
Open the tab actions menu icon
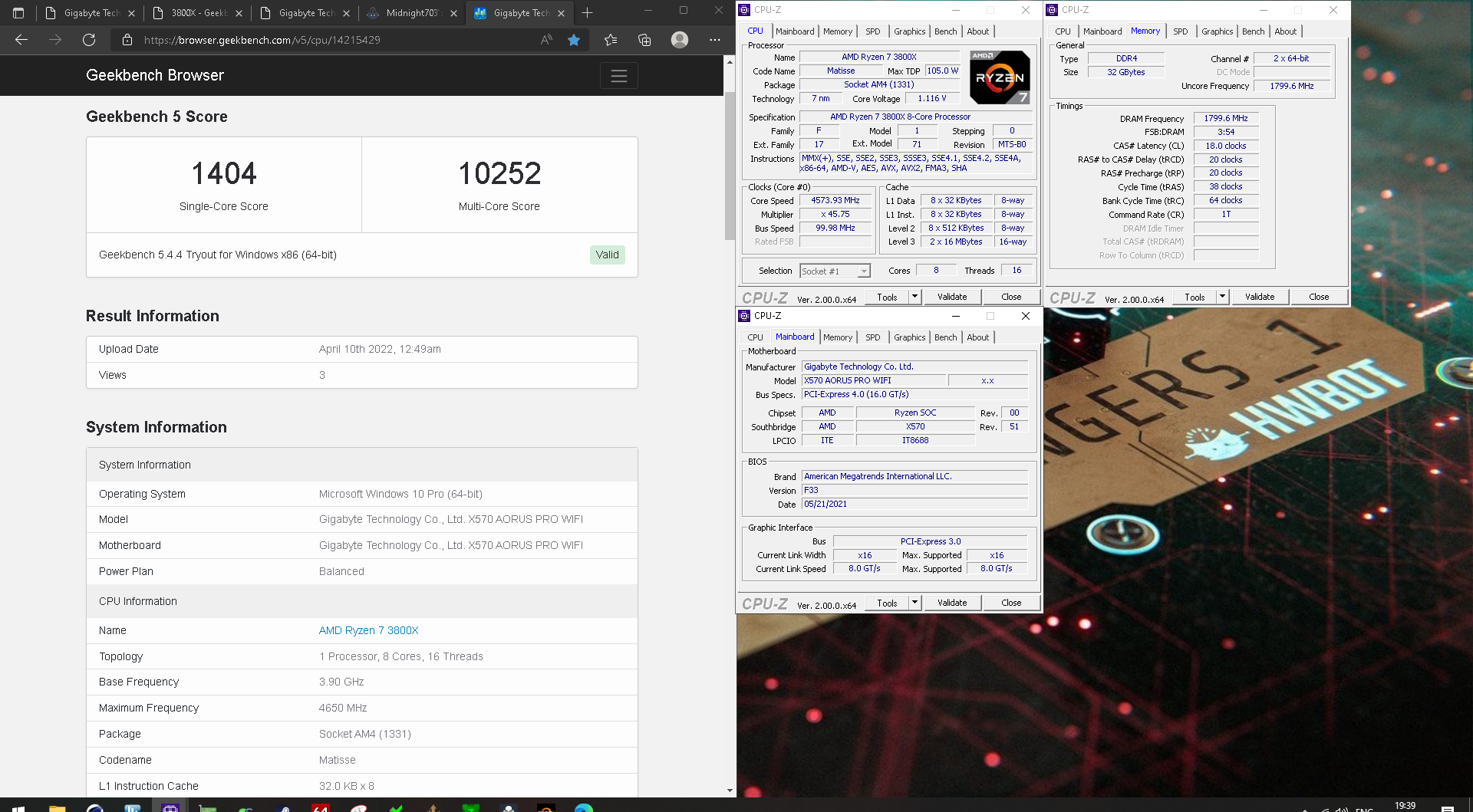coord(18,13)
